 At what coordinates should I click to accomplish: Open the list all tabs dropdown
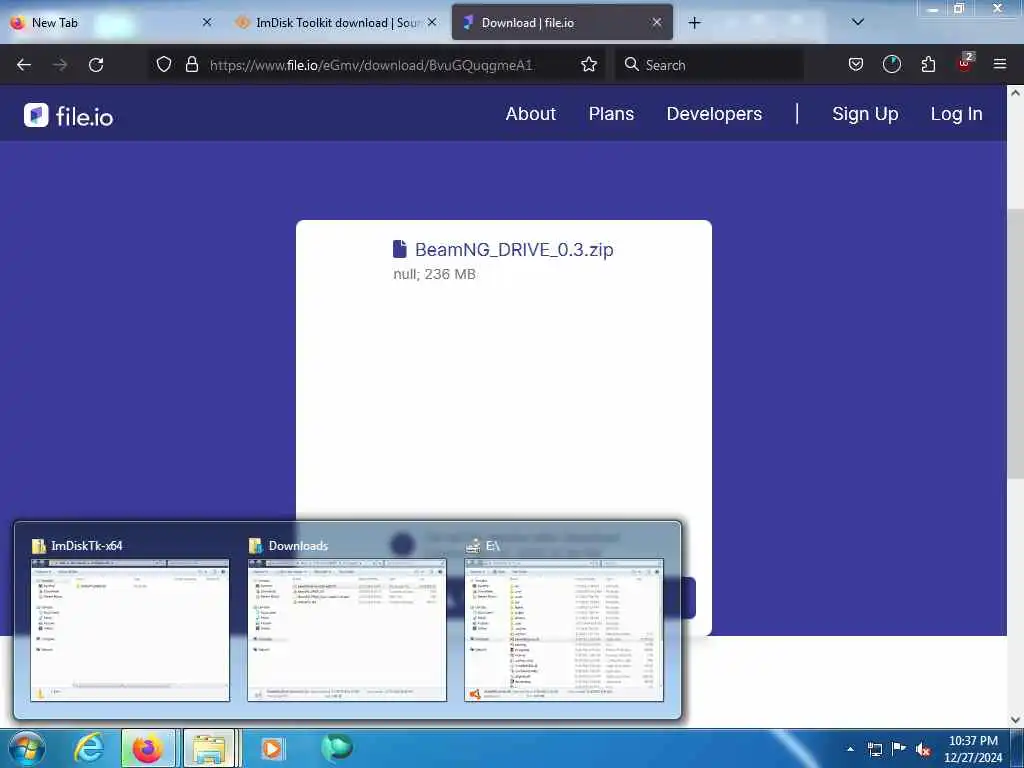pos(858,22)
